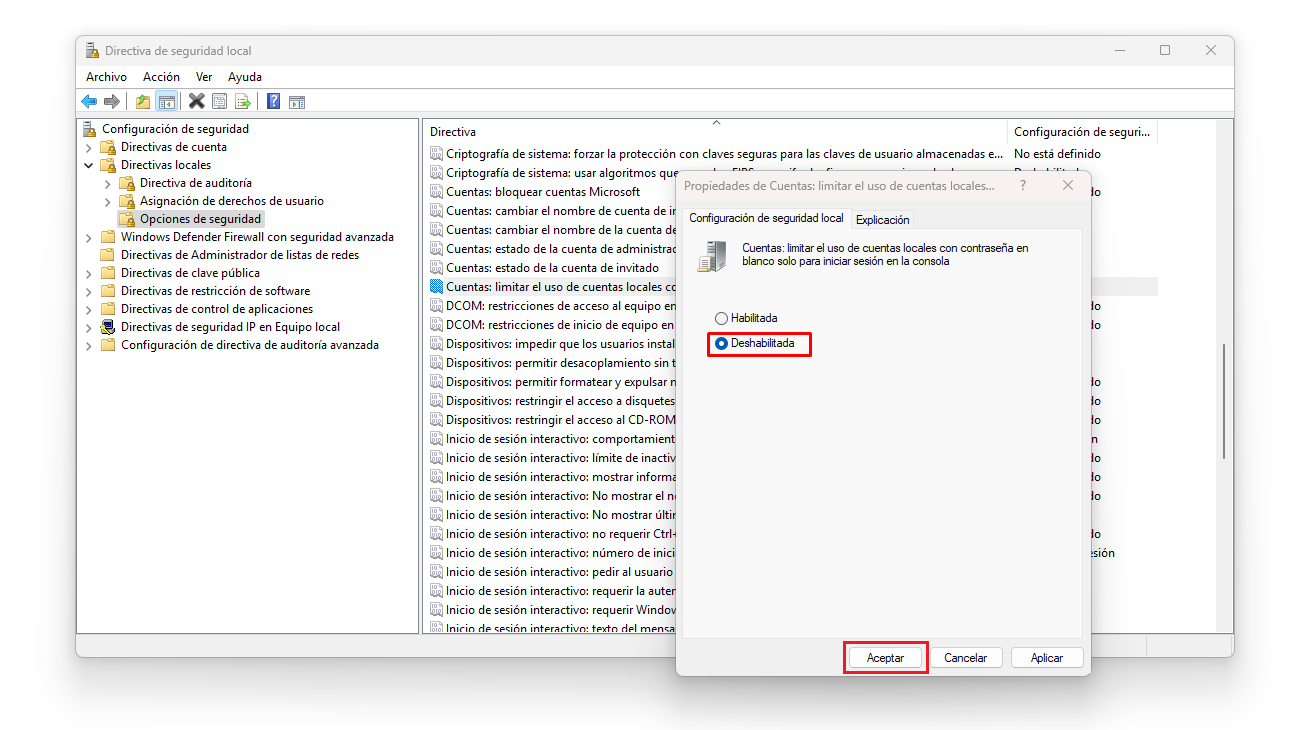Click the Directiva de auditoría folder icon

[x=127, y=183]
